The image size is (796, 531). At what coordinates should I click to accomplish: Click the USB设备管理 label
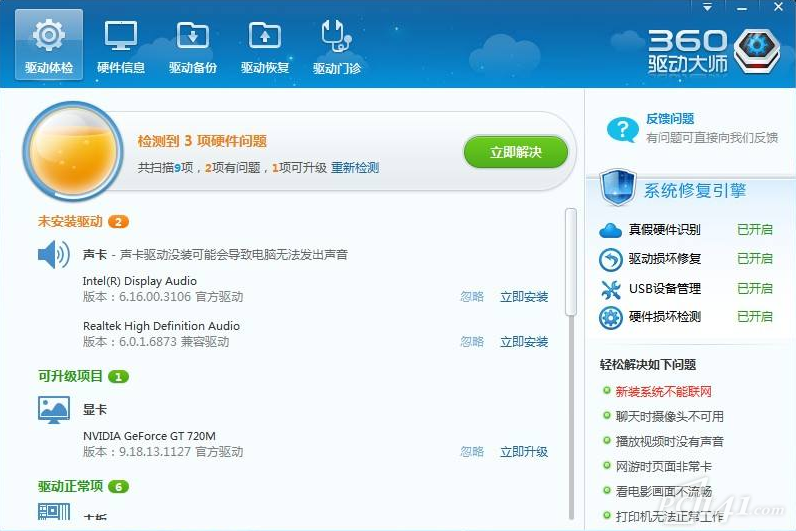(665, 289)
